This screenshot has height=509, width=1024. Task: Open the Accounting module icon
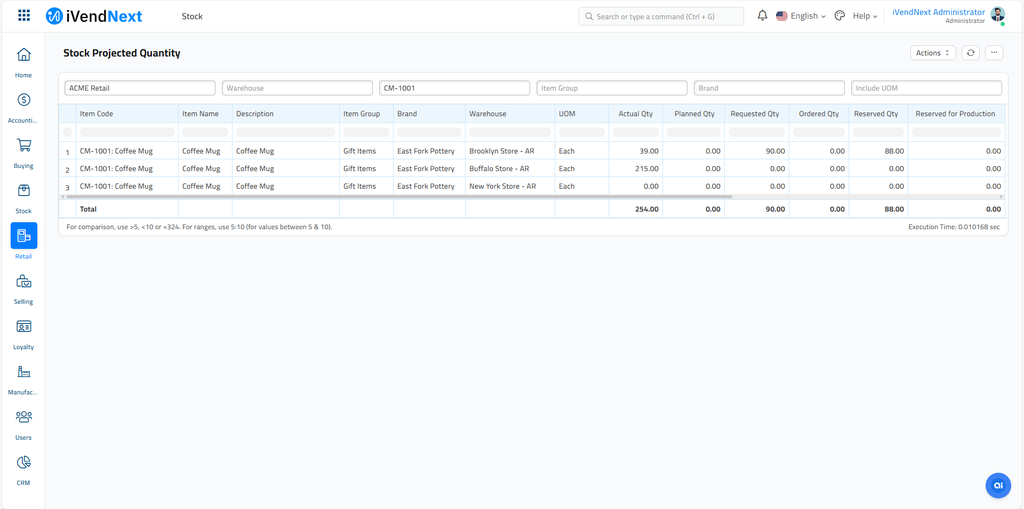pyautogui.click(x=23, y=100)
